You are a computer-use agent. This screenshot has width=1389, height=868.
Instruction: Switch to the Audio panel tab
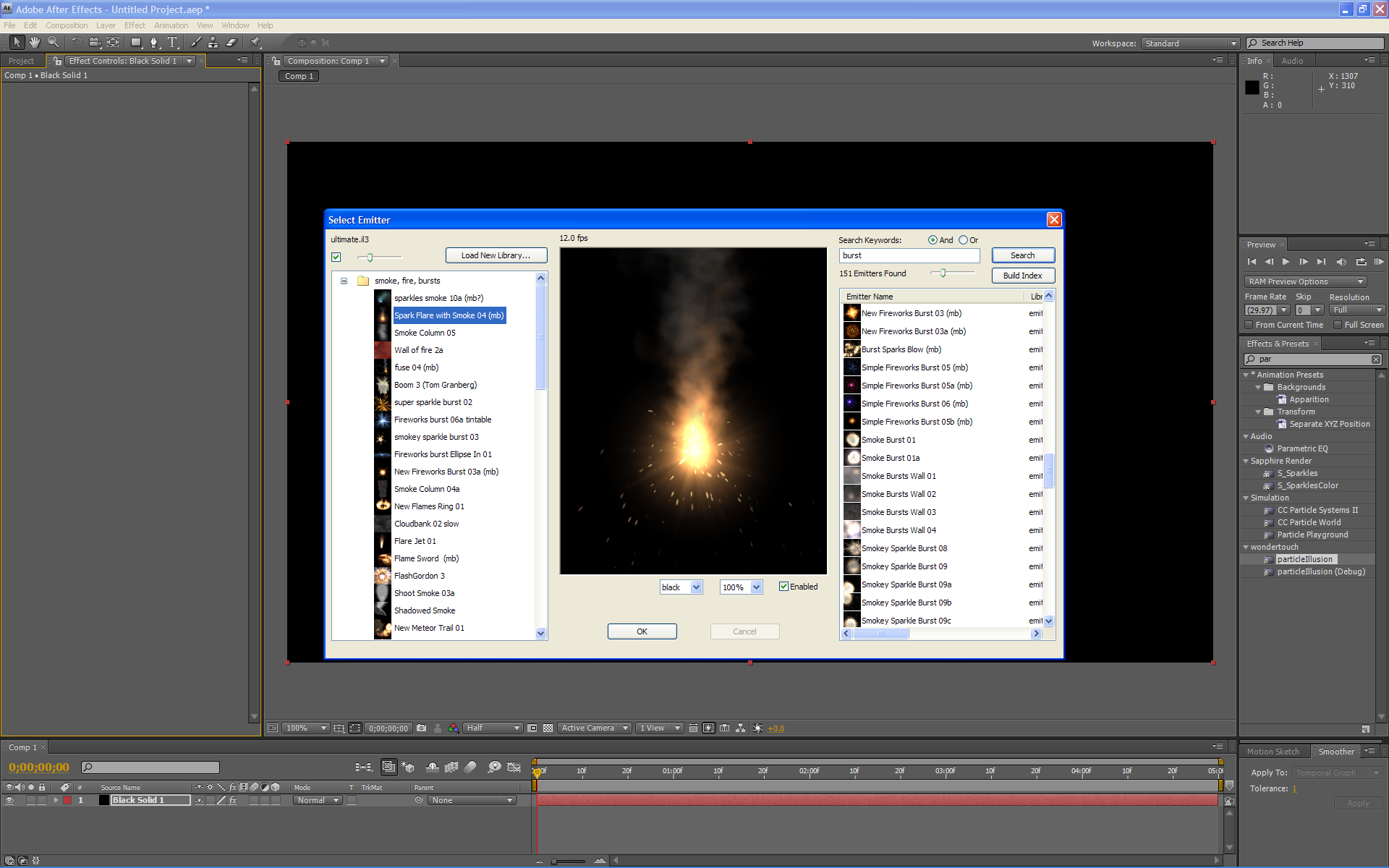click(1292, 61)
